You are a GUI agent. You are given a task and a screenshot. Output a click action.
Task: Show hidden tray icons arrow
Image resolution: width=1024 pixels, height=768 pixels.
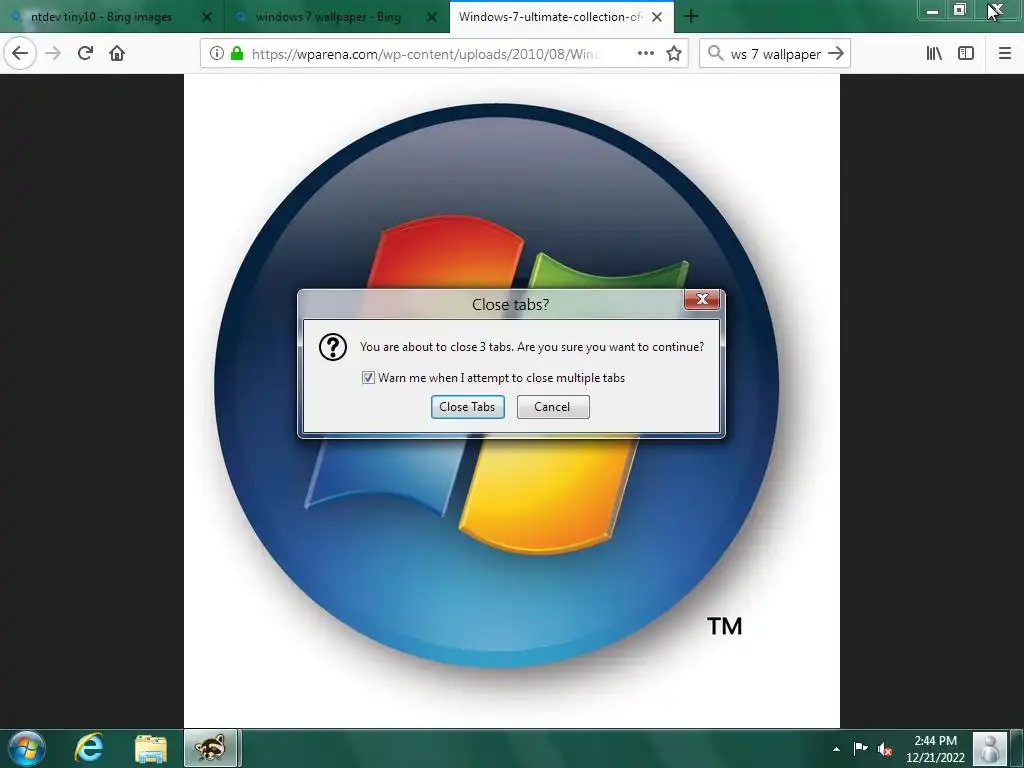(836, 749)
